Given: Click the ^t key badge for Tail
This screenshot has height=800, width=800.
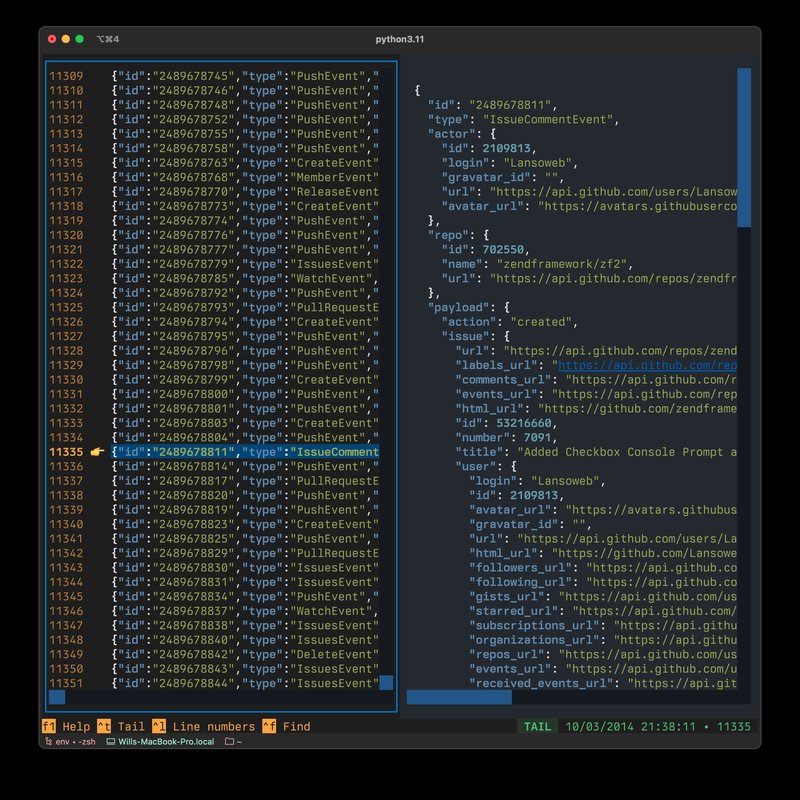Looking at the screenshot, I should coord(103,727).
